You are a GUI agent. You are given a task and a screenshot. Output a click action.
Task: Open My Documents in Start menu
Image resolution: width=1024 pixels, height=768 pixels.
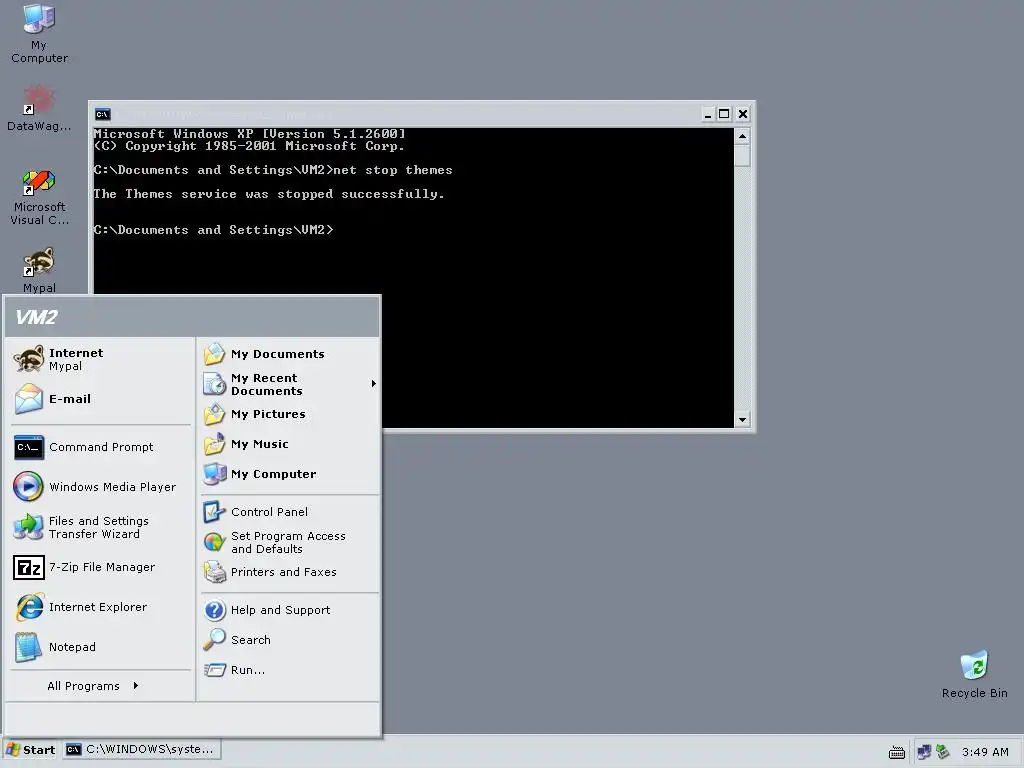click(289, 354)
